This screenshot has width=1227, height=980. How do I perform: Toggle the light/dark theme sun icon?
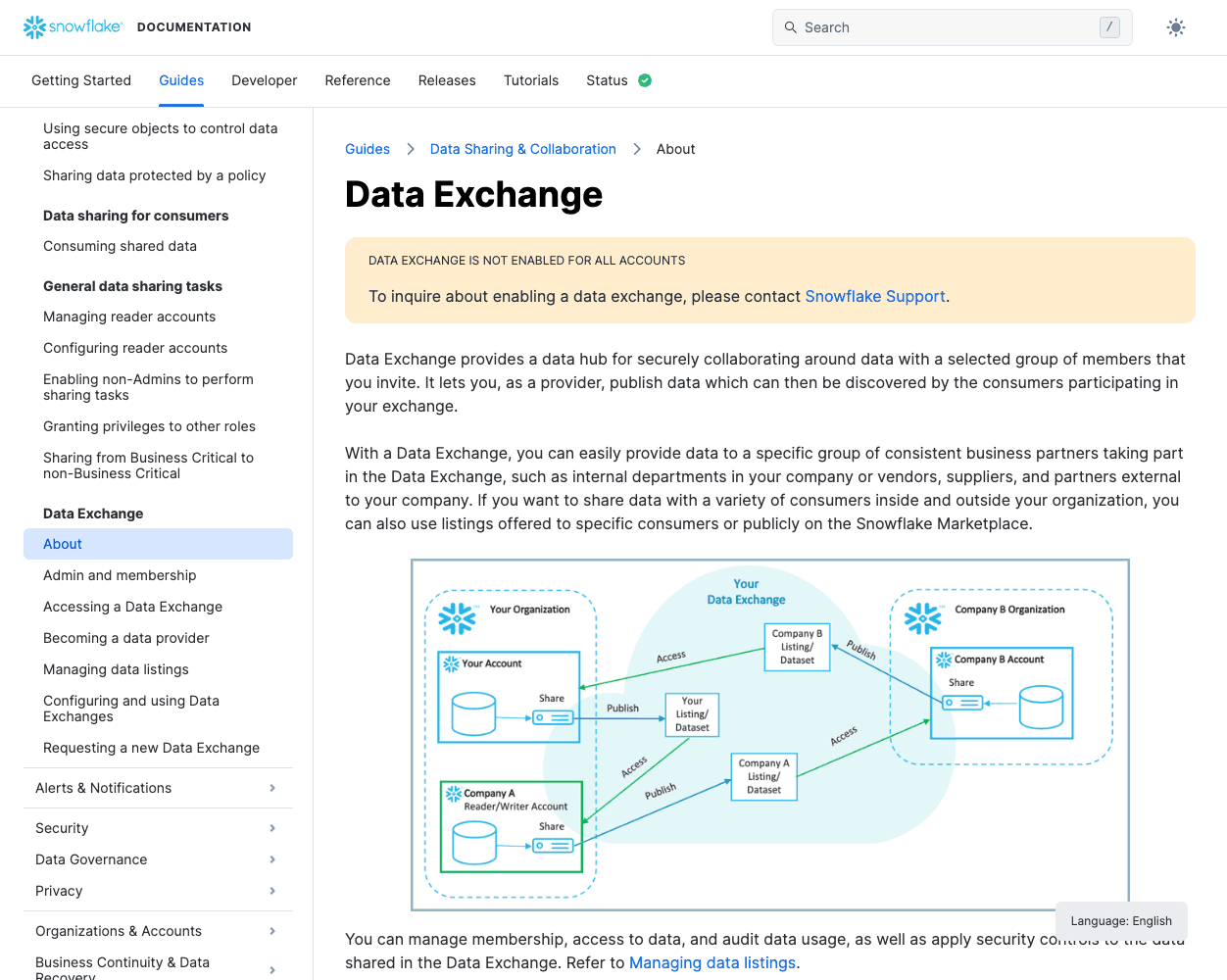click(1176, 27)
